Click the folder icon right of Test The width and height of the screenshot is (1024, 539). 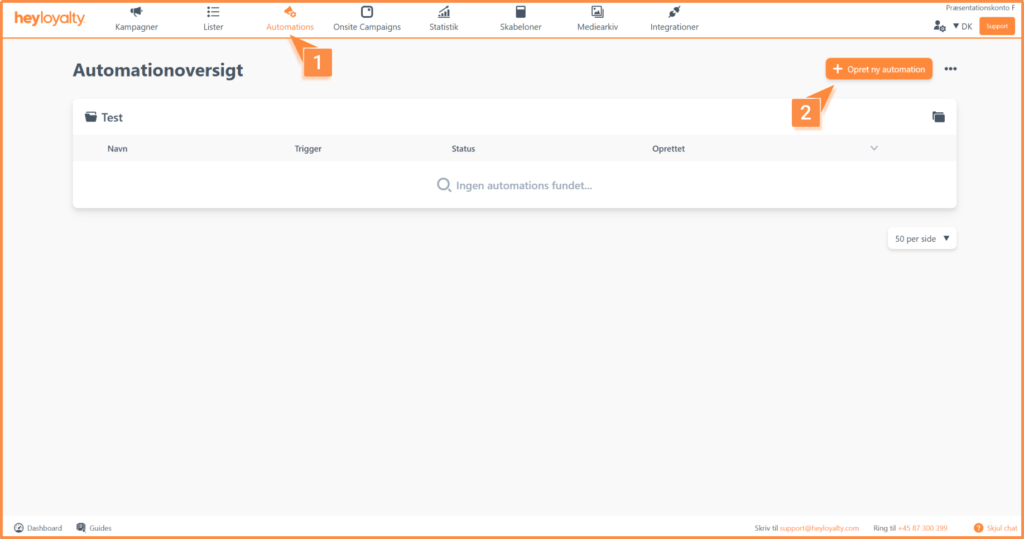pos(938,117)
